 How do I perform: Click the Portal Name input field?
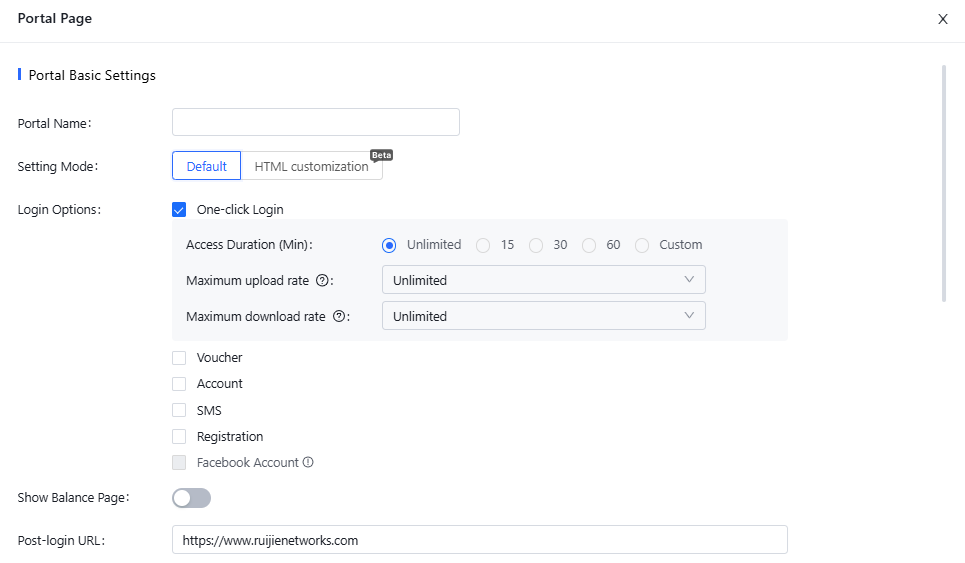click(x=315, y=122)
